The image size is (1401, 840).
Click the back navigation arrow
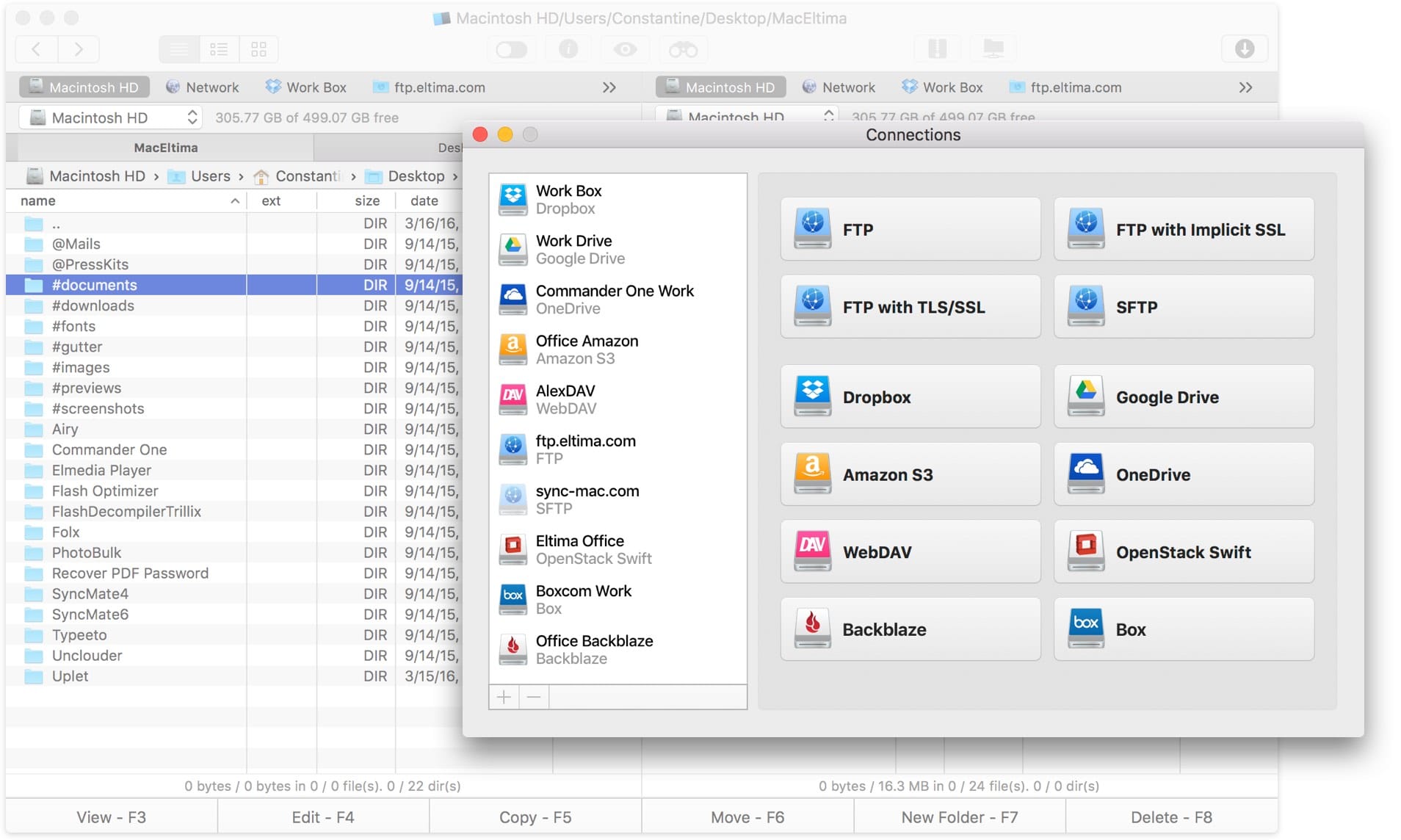click(36, 49)
